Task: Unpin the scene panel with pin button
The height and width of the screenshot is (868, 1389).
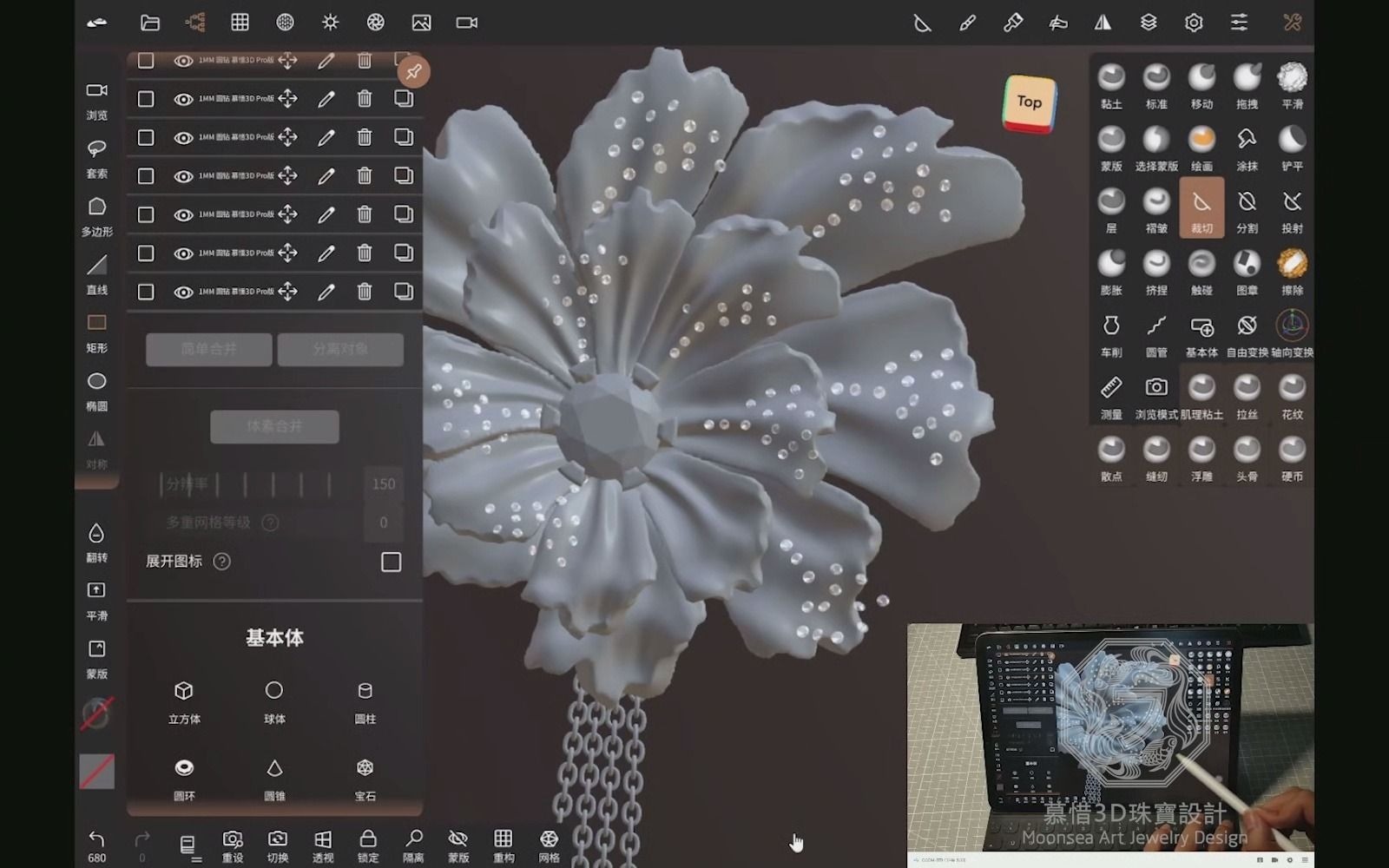Action: (414, 72)
